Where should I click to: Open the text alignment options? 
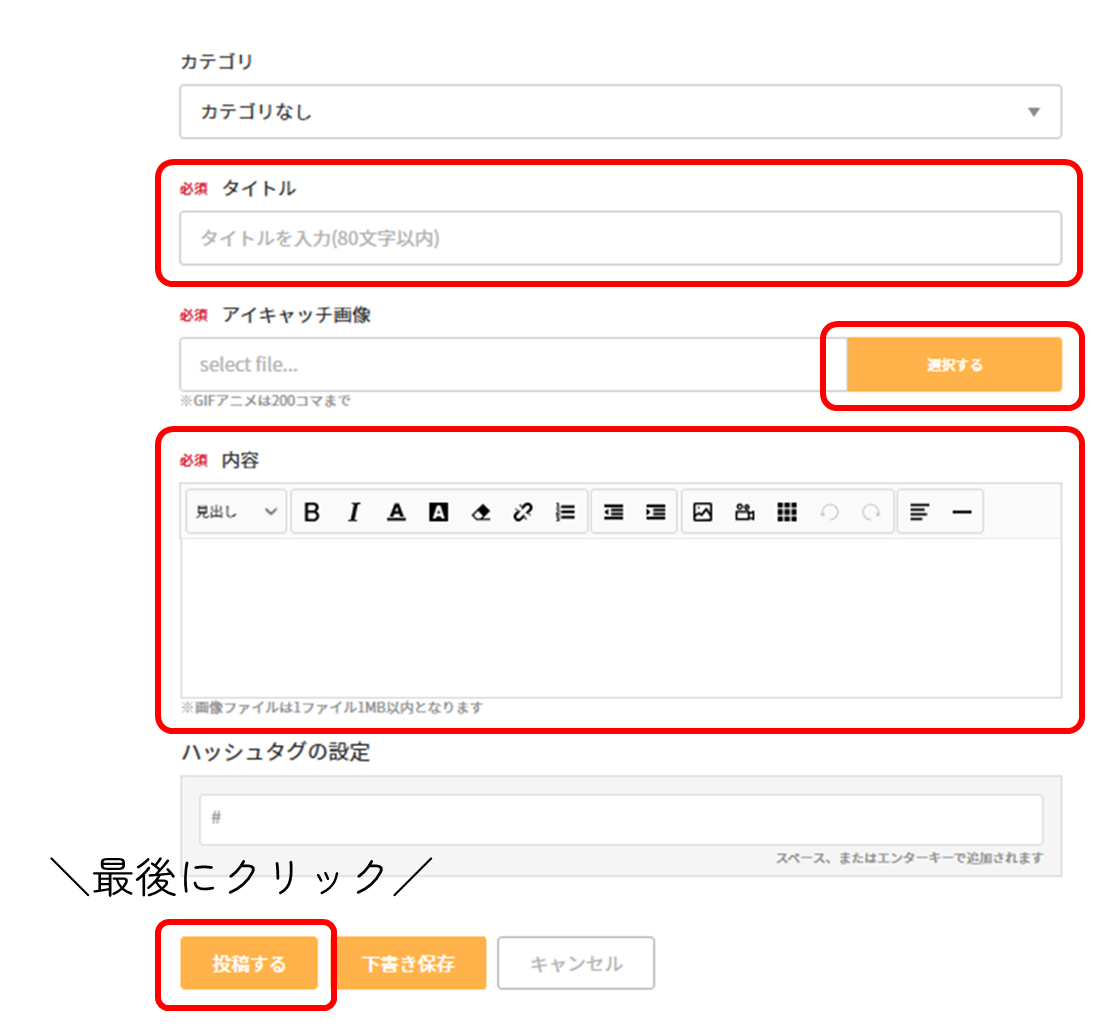pos(920,512)
